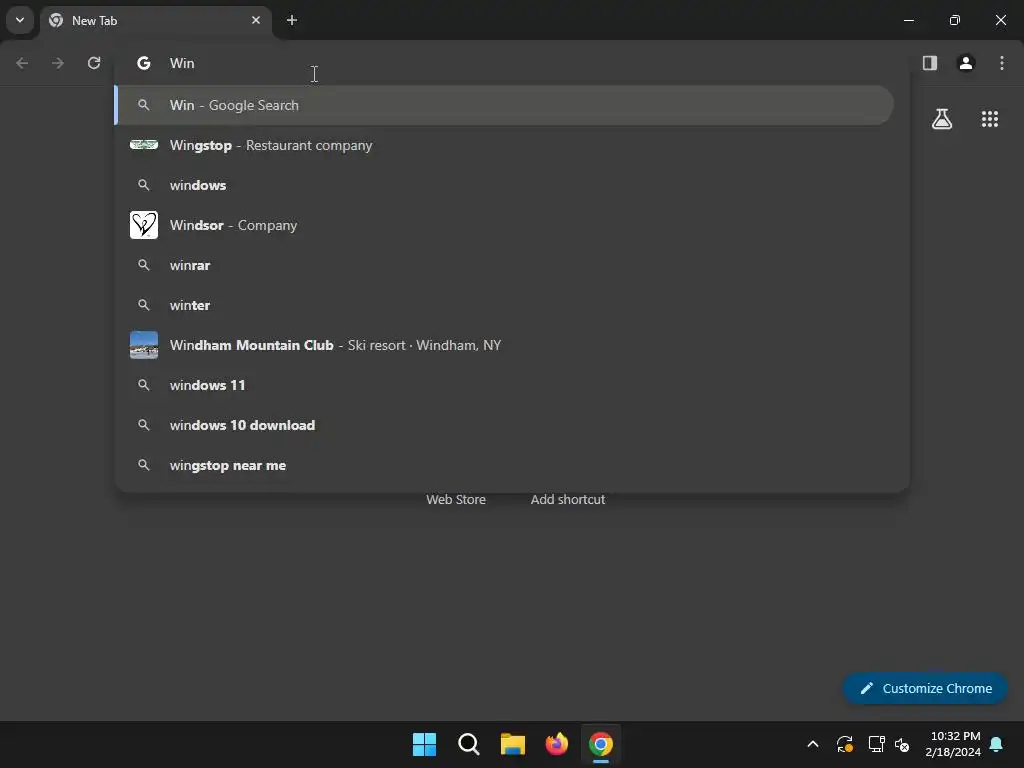Click search icon beside winter

144,305
